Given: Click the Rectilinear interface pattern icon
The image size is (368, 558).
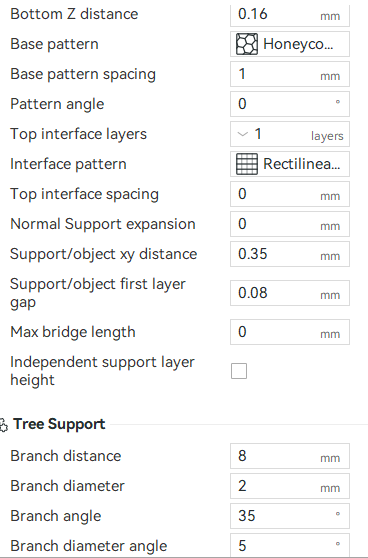Looking at the screenshot, I should tap(247, 164).
